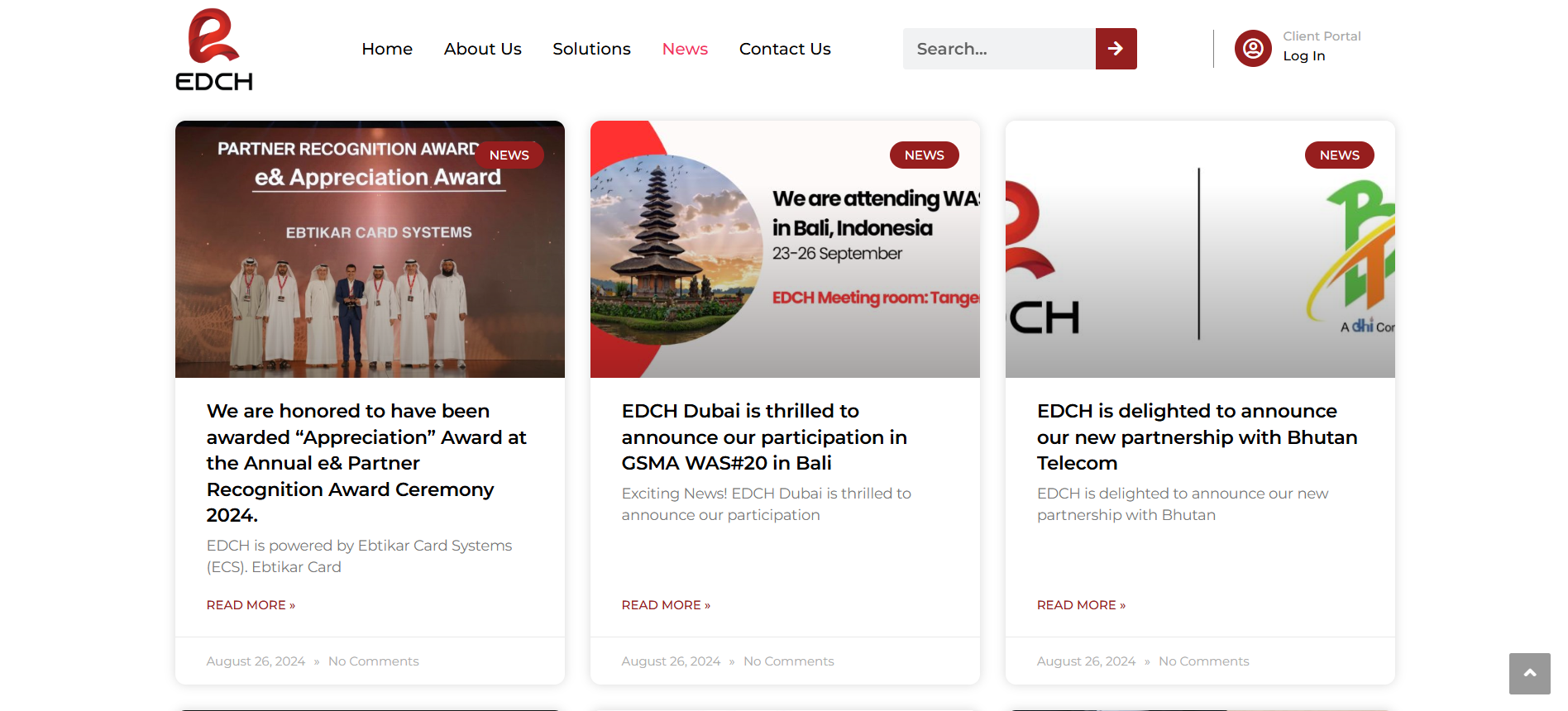Click 'No Comments' under Bhutan Telecom article

[x=1204, y=661]
